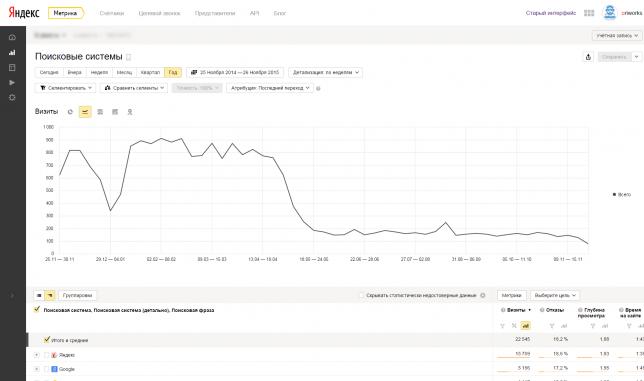This screenshot has height=381, width=644.
Task: Select the Месяц period tab
Action: point(124,72)
